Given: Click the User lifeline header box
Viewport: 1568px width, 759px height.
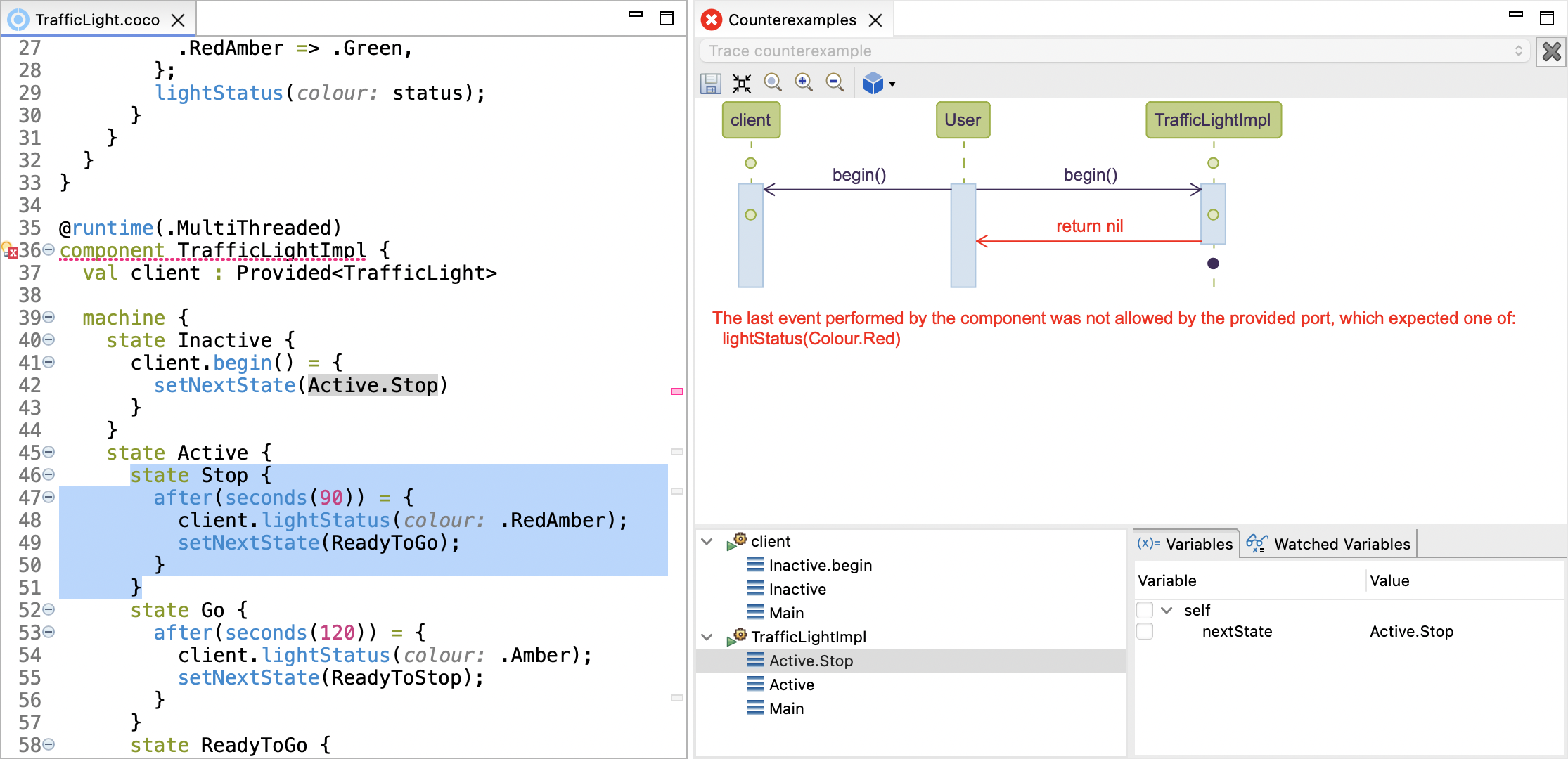Looking at the screenshot, I should [963, 120].
